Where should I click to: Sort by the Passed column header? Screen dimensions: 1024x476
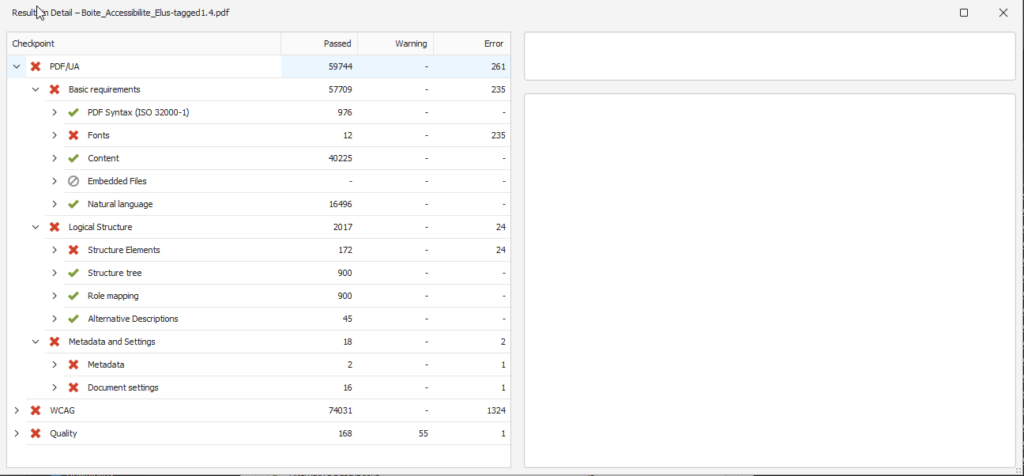point(319,43)
